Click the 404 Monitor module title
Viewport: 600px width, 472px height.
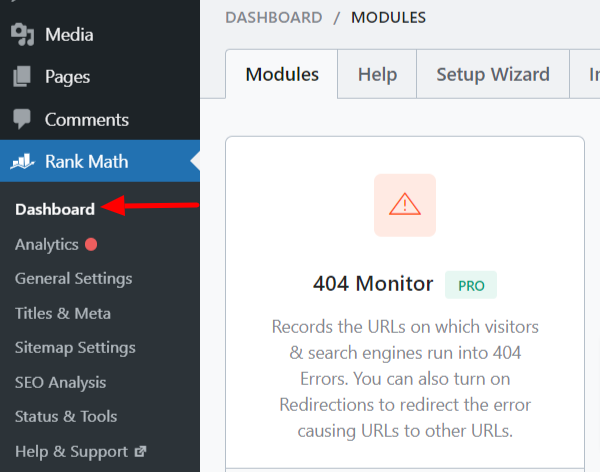point(373,284)
